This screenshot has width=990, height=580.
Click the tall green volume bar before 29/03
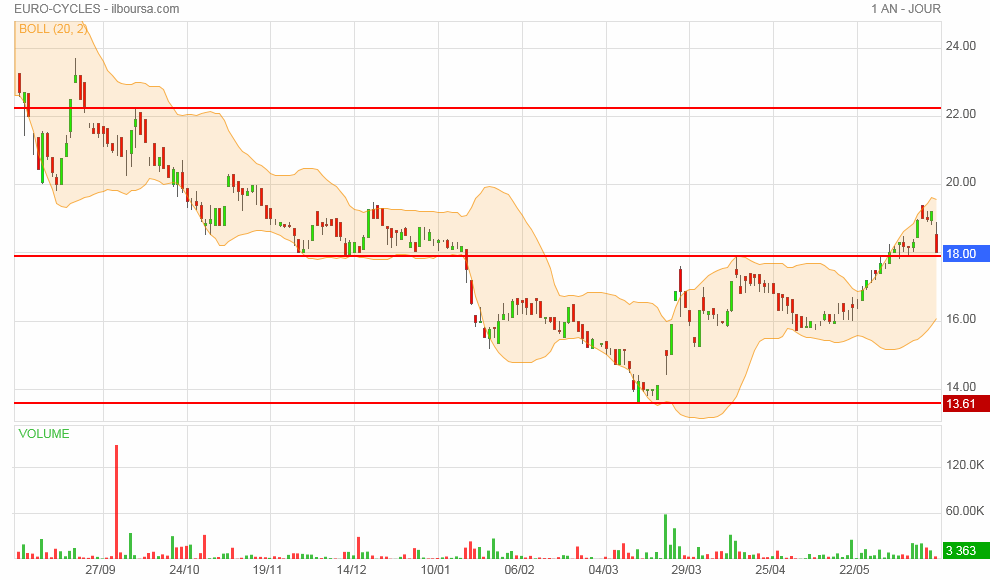665,536
